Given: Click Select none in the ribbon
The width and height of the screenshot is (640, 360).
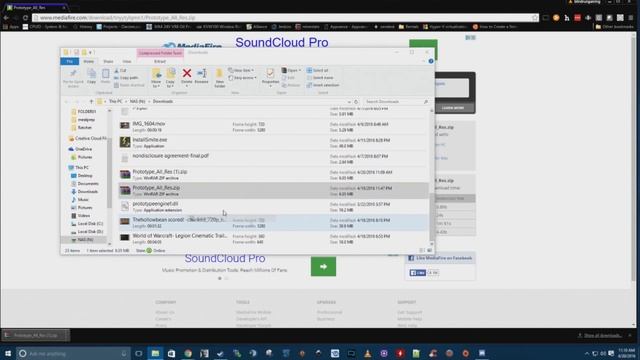Looking at the screenshot, I should coord(320,78).
